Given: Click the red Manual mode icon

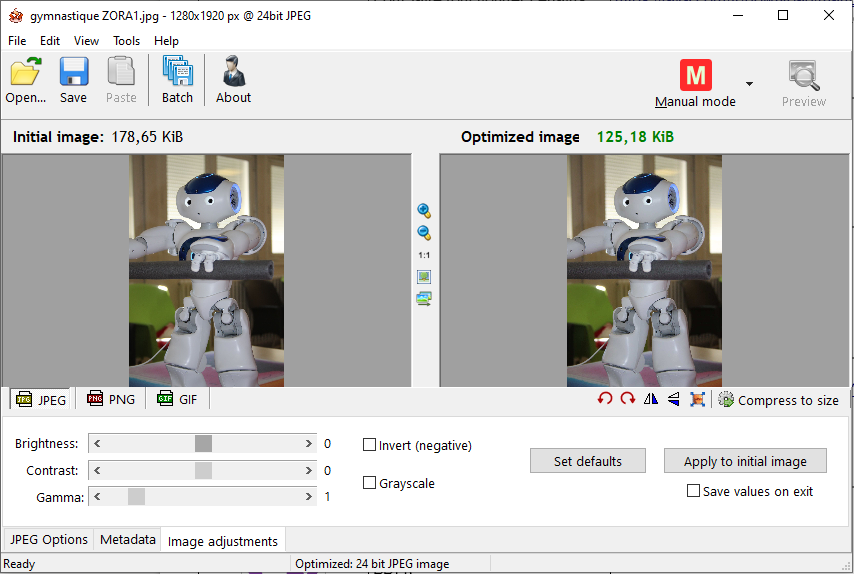Looking at the screenshot, I should (x=696, y=75).
